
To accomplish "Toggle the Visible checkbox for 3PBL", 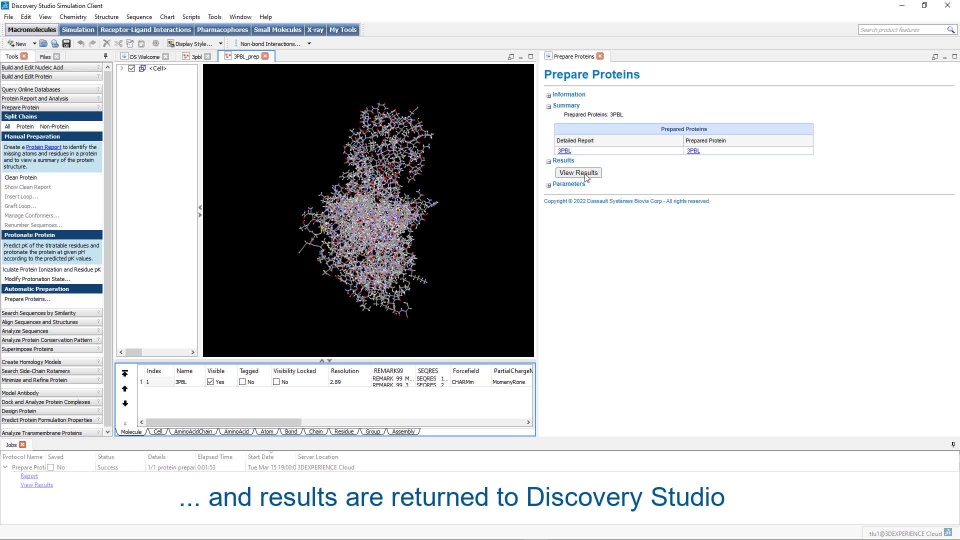I will pos(211,381).
